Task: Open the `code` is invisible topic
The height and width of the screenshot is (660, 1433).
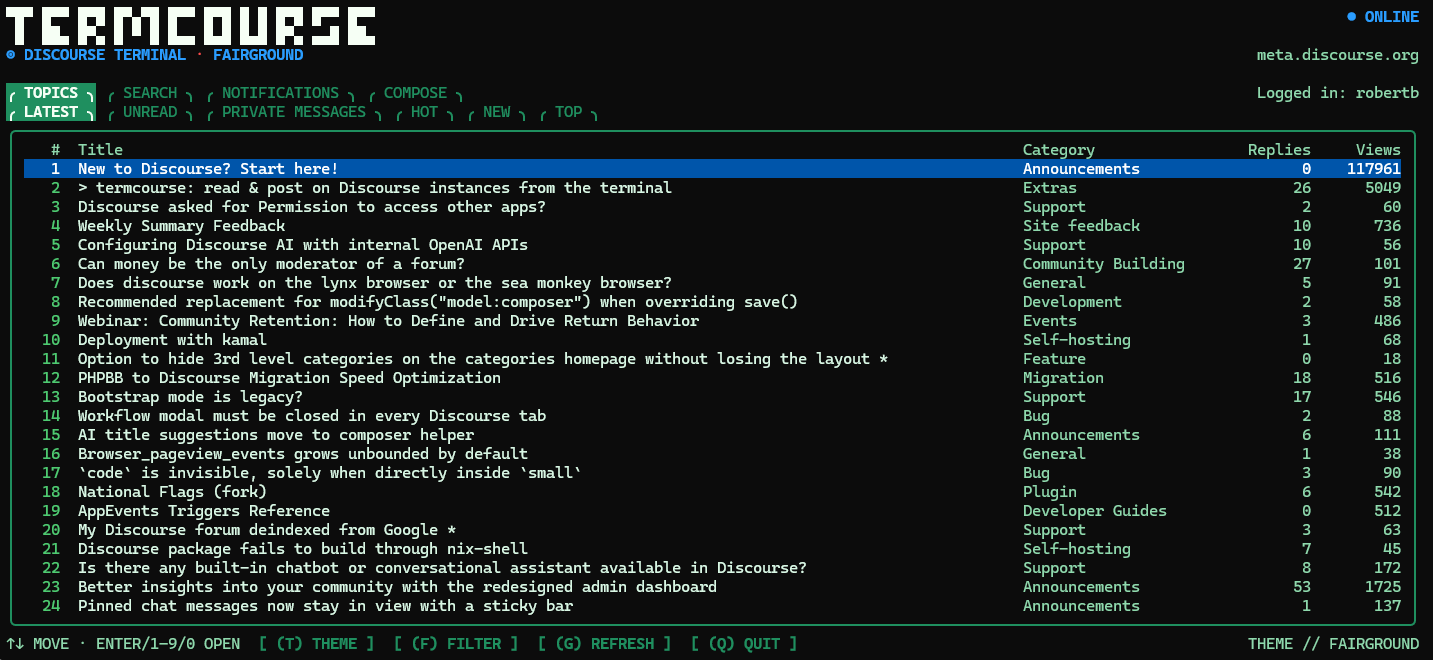Action: [712, 473]
